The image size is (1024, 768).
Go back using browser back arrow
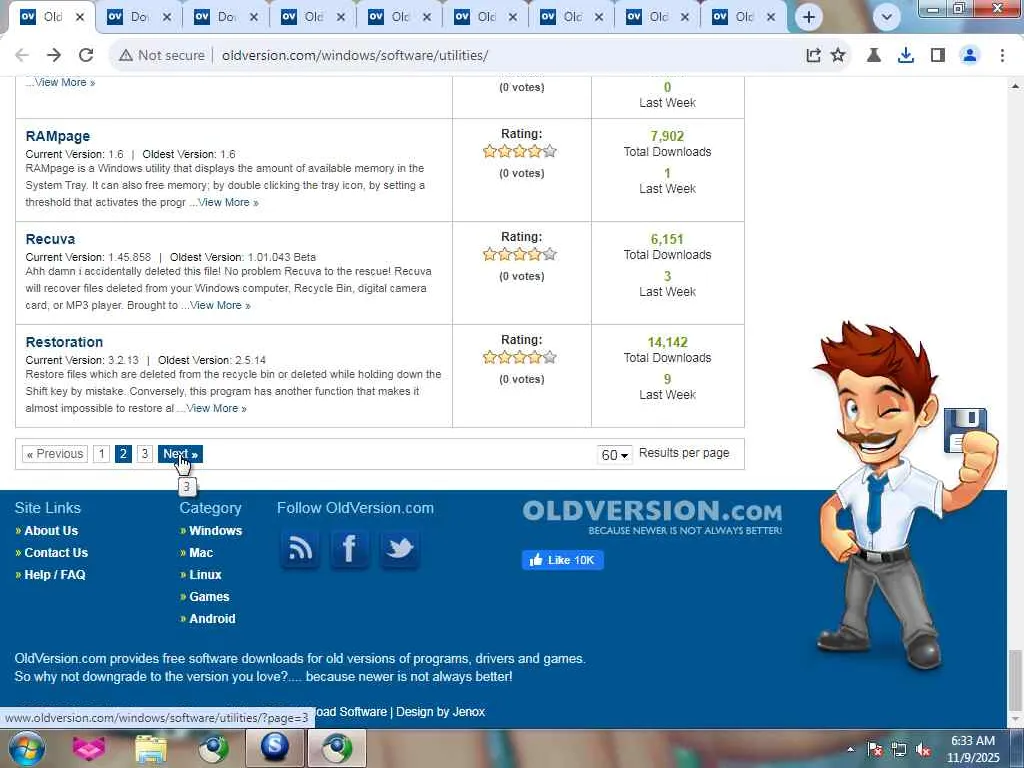pos(22,56)
